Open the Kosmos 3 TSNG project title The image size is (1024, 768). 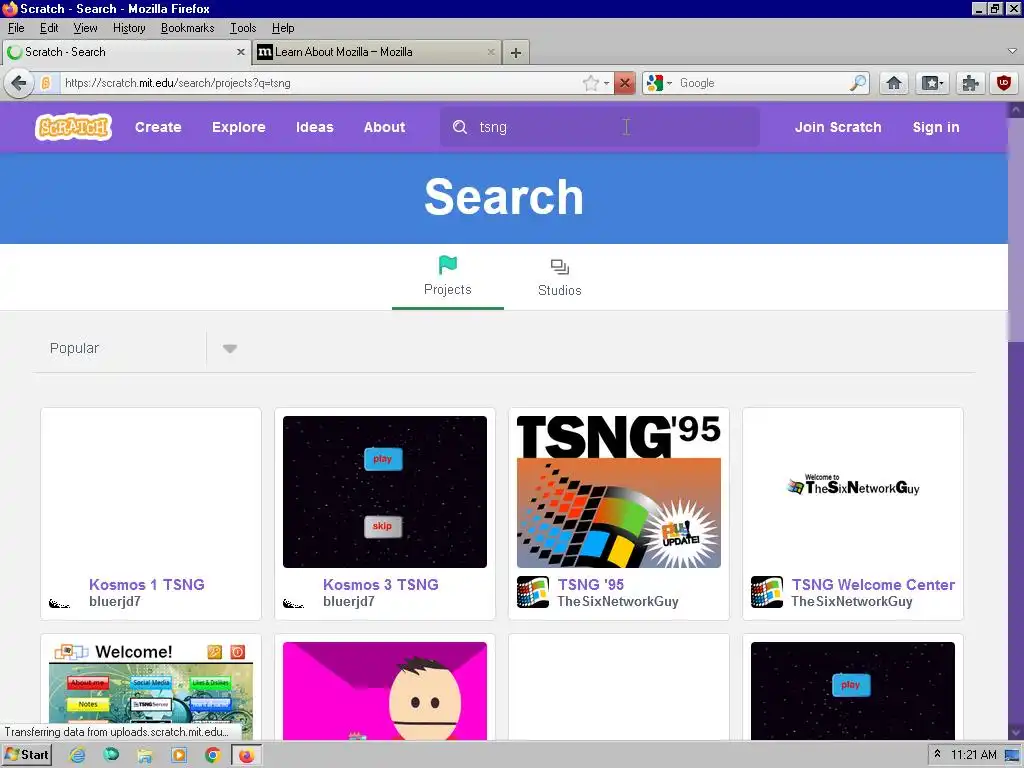(381, 584)
